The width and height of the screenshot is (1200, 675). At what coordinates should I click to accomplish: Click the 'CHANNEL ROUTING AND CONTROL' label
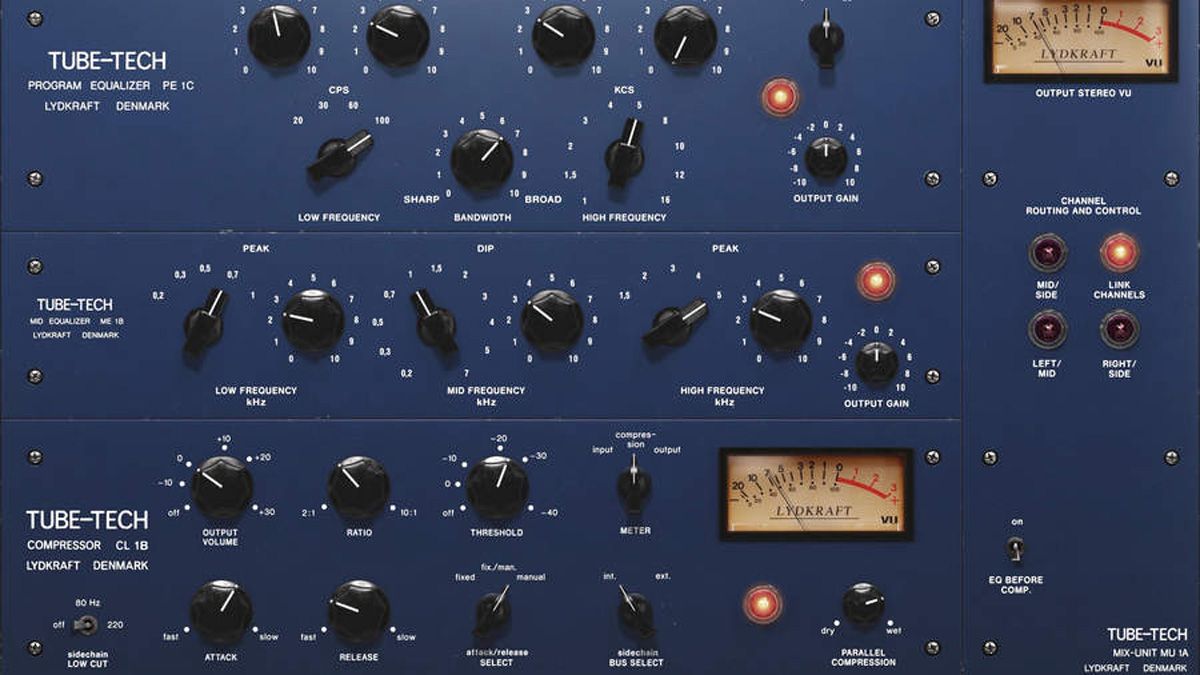[x=1083, y=206]
